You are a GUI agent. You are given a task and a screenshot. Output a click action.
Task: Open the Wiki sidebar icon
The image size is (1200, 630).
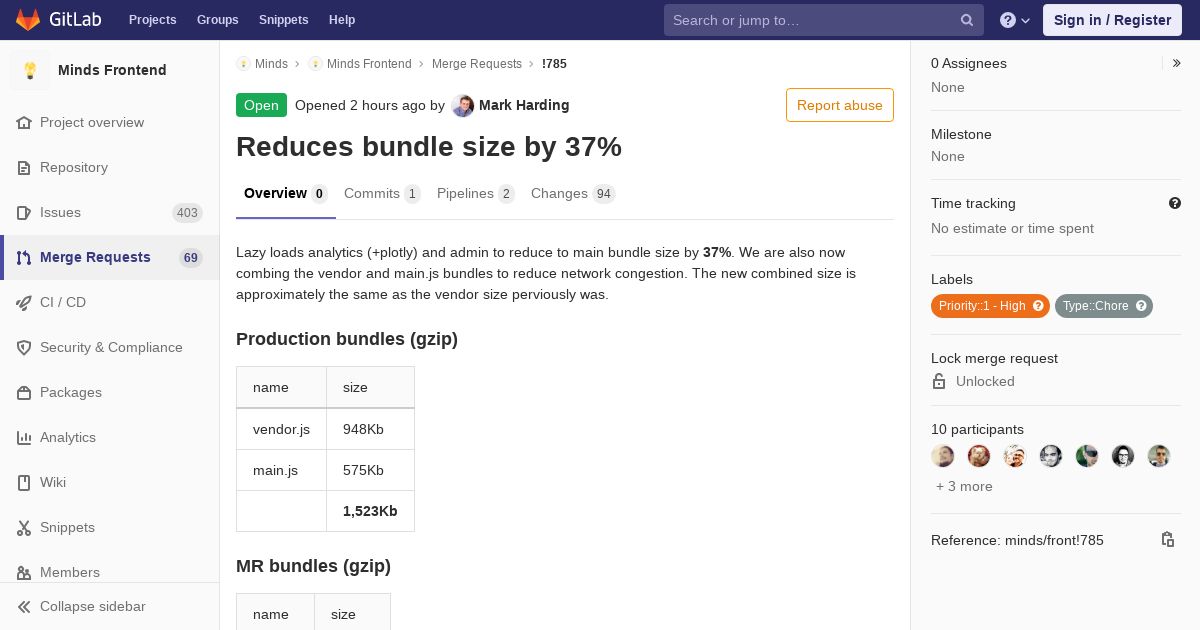[24, 482]
